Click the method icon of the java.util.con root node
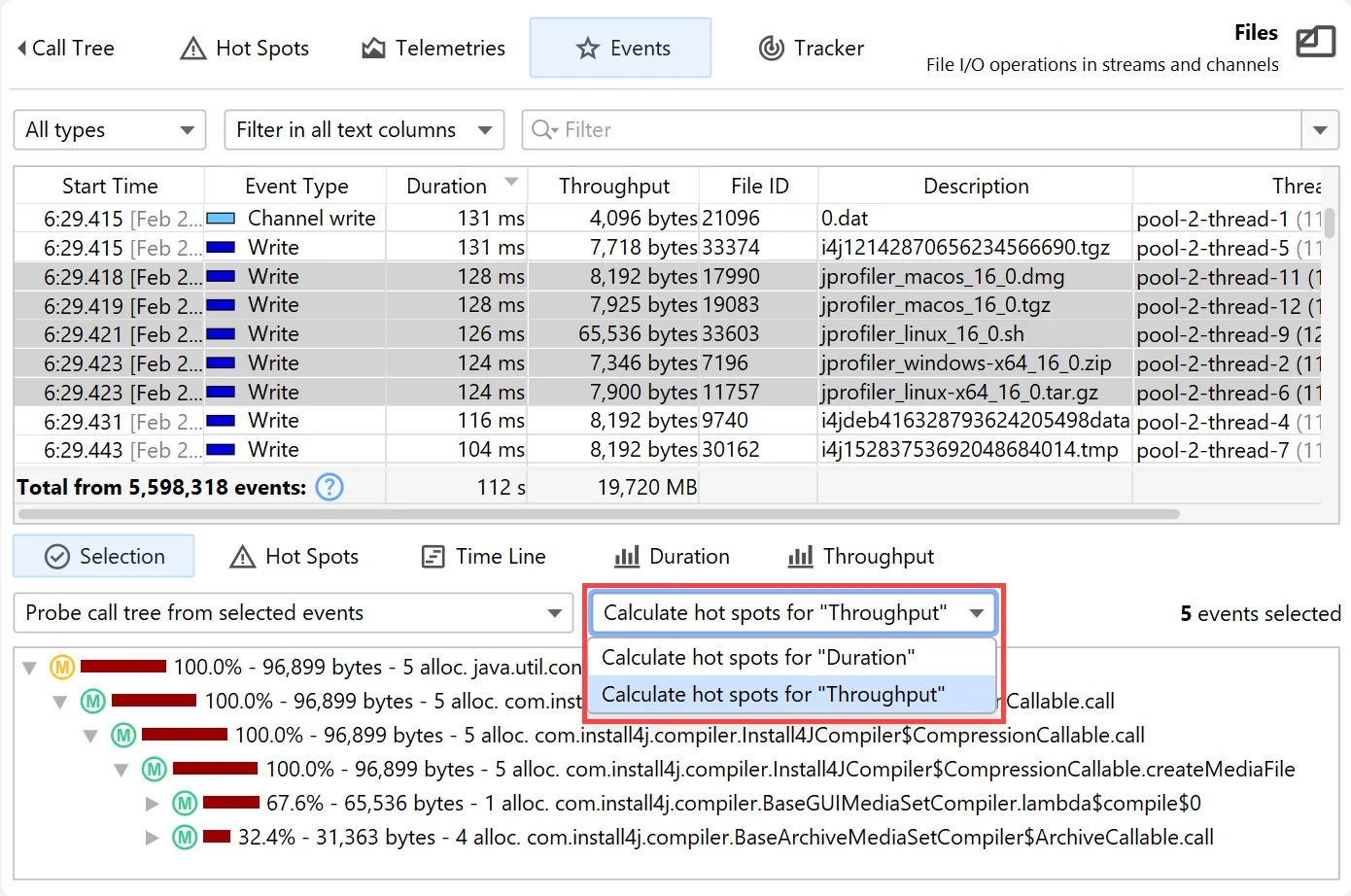This screenshot has height=896, width=1351. click(x=62, y=667)
